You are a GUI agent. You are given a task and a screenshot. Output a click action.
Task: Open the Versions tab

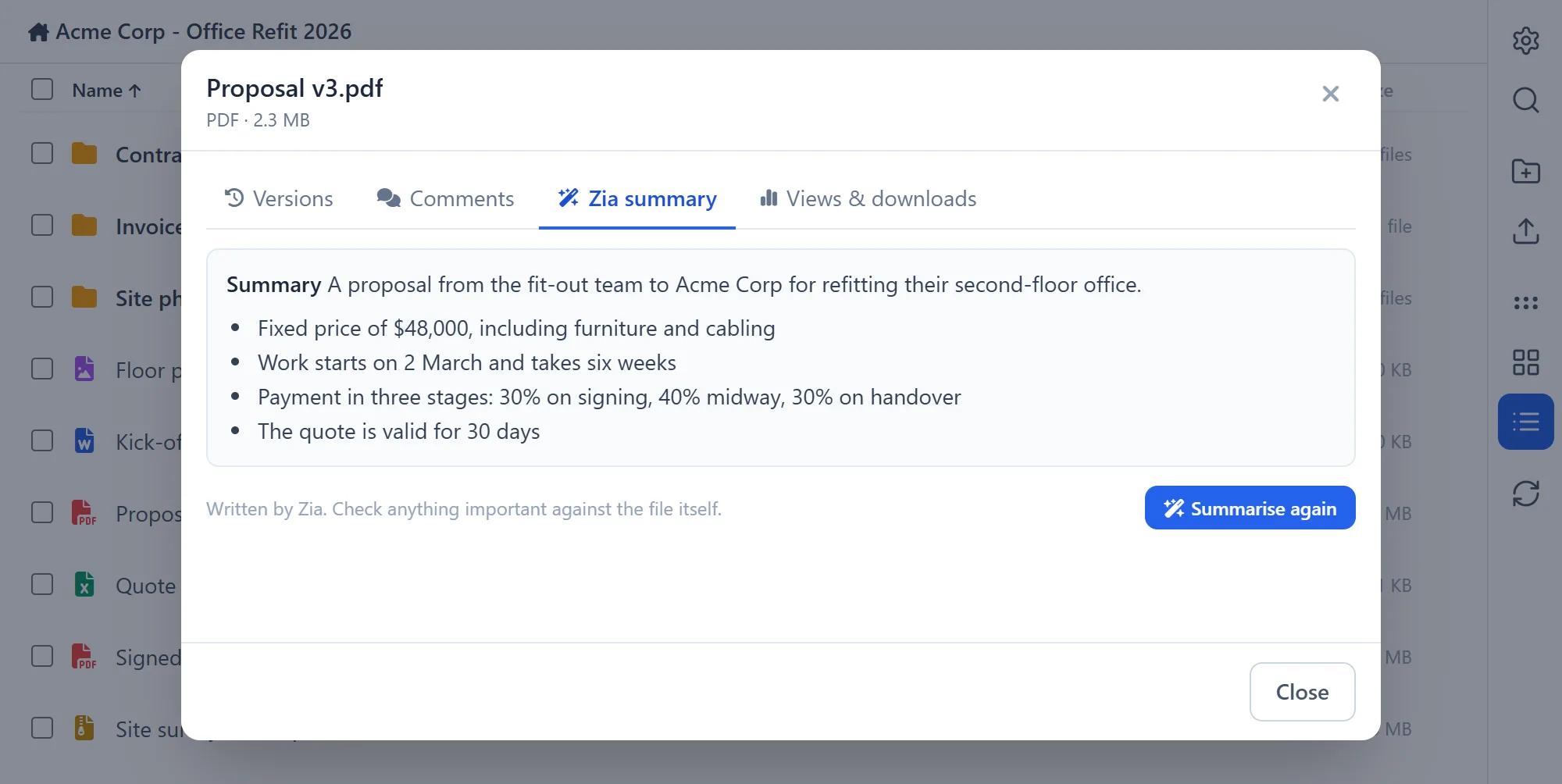click(x=278, y=198)
